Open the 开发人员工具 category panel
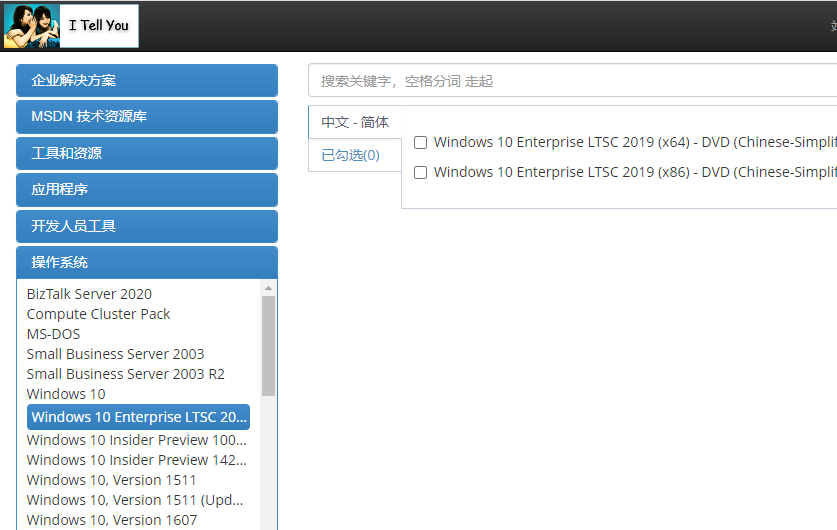Screen dimensions: 837x530 coord(147,227)
